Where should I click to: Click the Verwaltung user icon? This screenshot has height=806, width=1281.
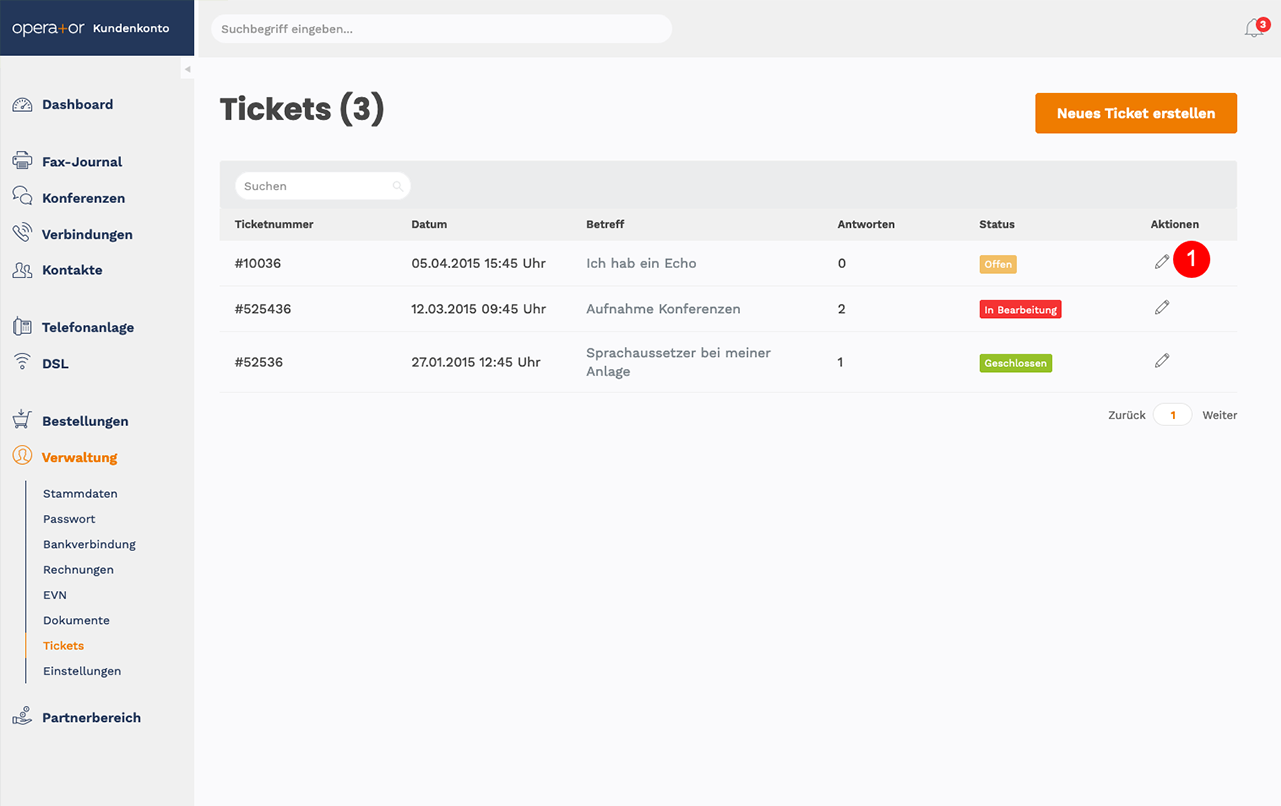(22, 456)
